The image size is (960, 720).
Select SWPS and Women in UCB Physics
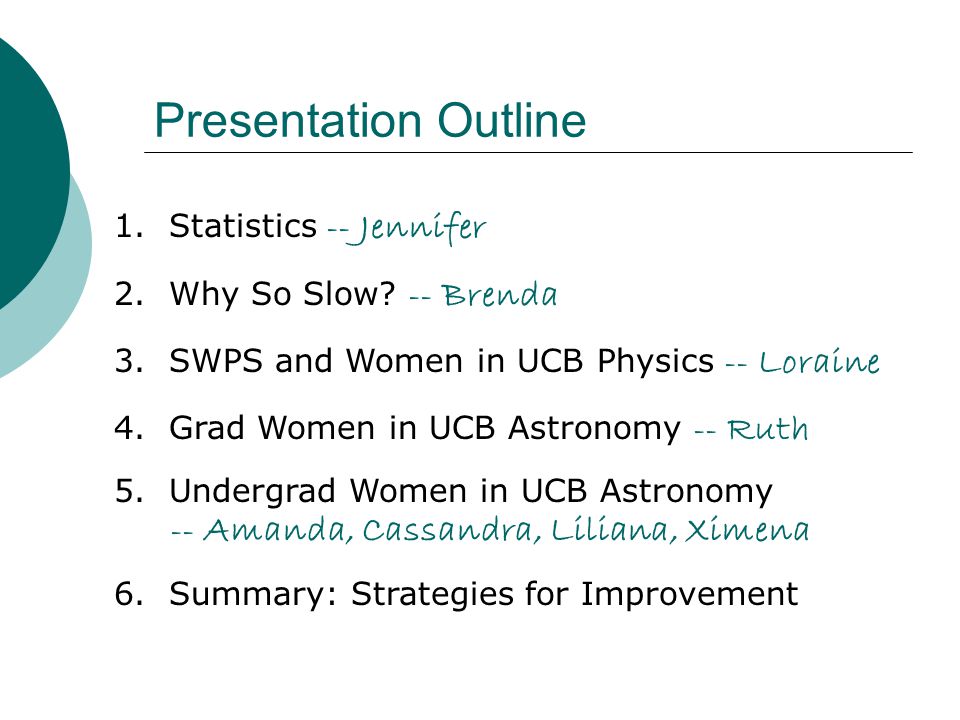[441, 360]
